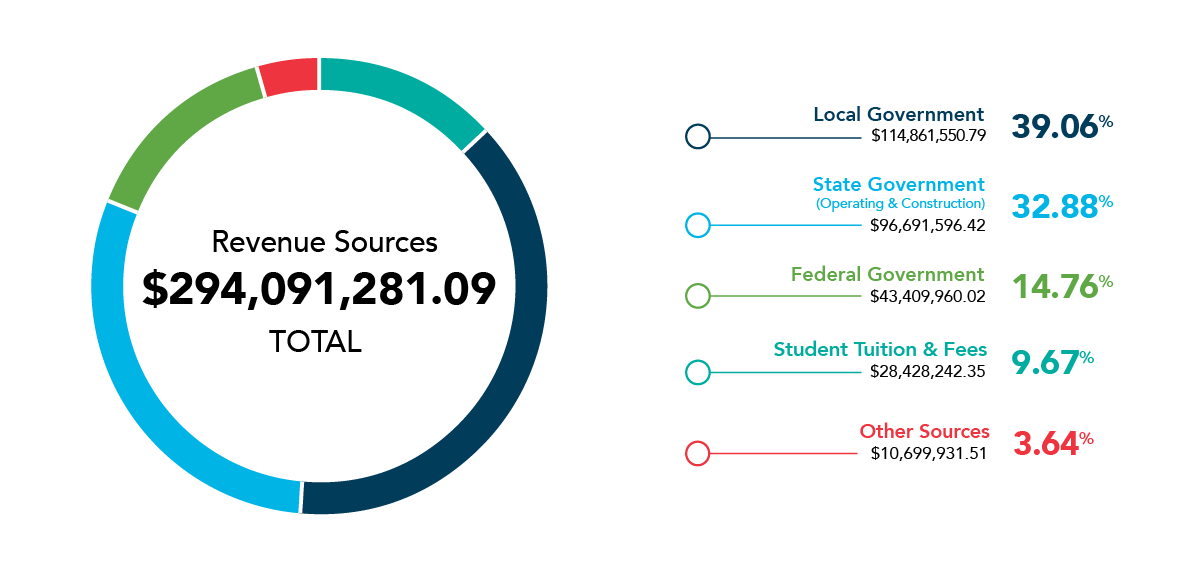The width and height of the screenshot is (1200, 571).
Task: Click the amount $96,691,596.42
Action: tap(929, 225)
